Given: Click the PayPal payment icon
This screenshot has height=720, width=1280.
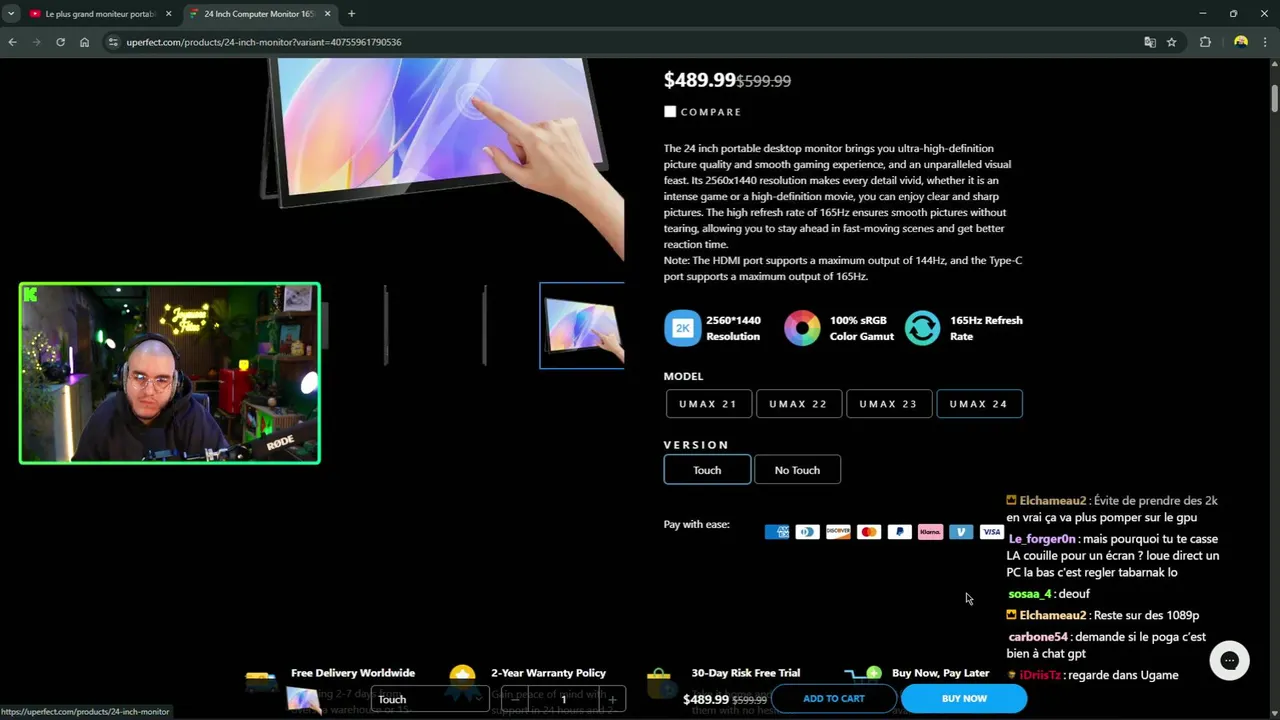Looking at the screenshot, I should pyautogui.click(x=900, y=532).
